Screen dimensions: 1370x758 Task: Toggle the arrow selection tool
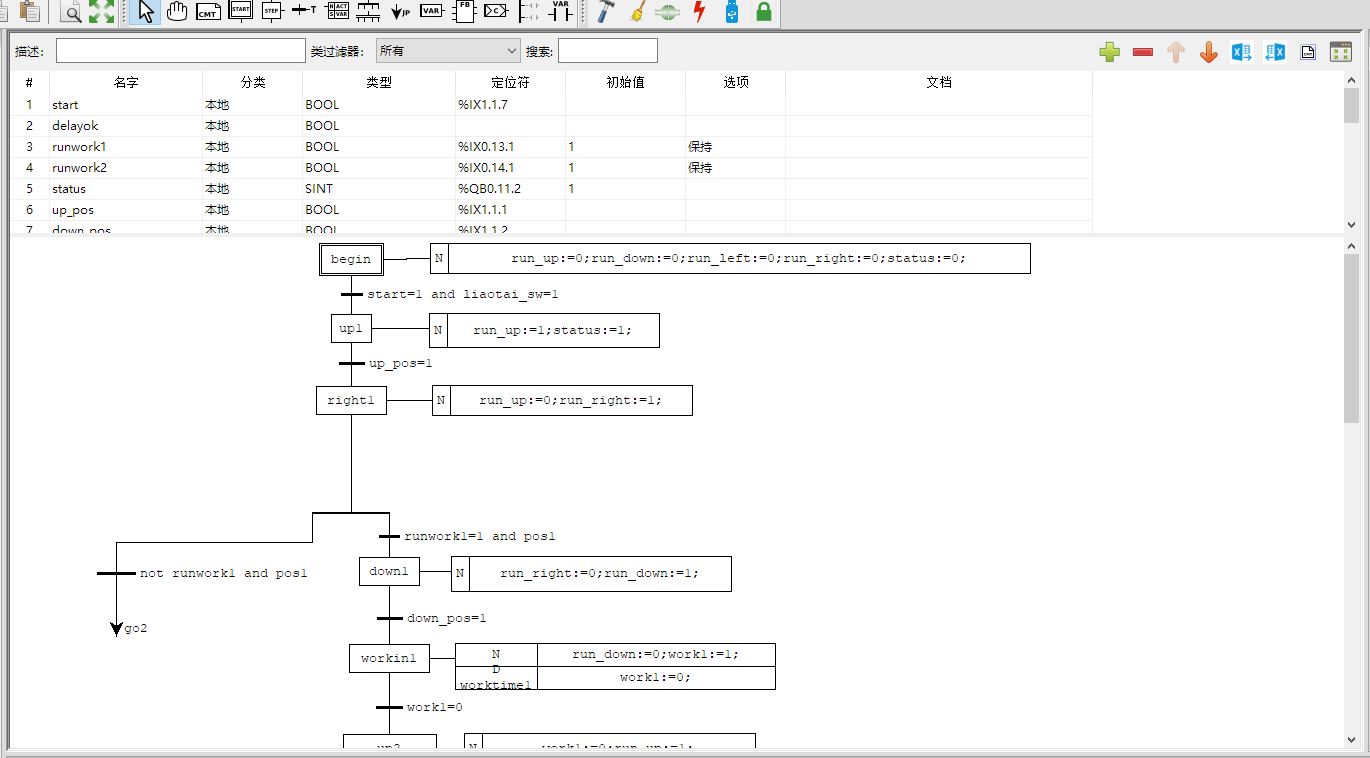tap(145, 12)
